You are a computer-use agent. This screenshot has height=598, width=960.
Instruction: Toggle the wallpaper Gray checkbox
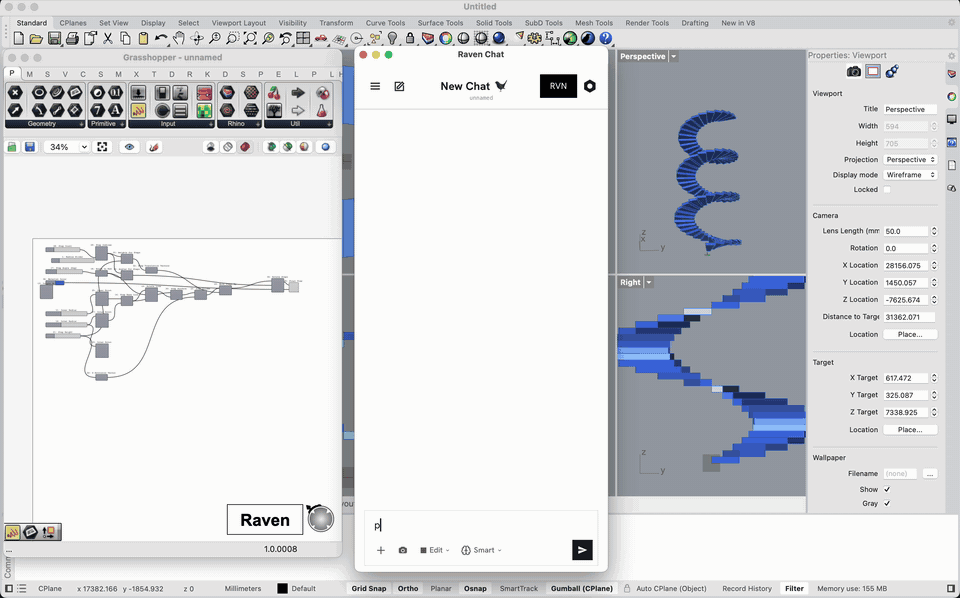[887, 504]
